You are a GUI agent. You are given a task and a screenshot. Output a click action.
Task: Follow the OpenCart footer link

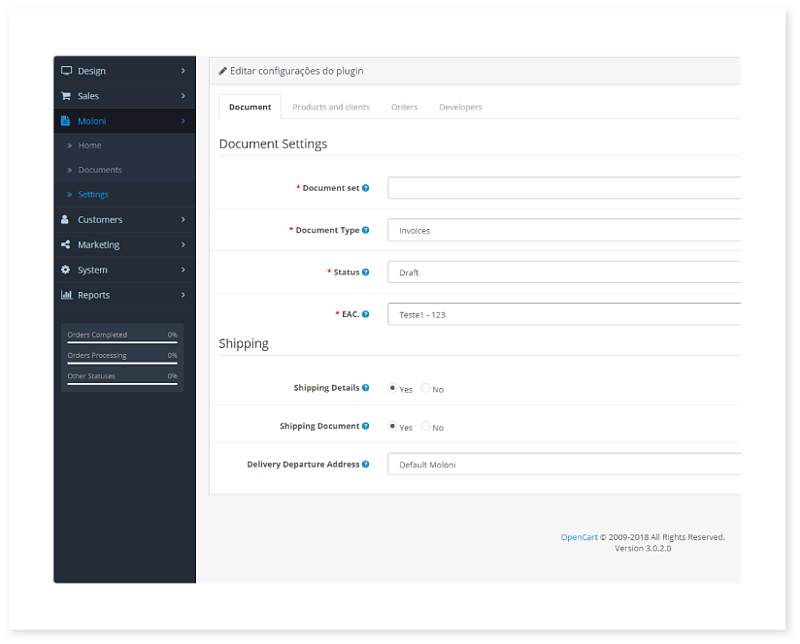pyautogui.click(x=579, y=537)
